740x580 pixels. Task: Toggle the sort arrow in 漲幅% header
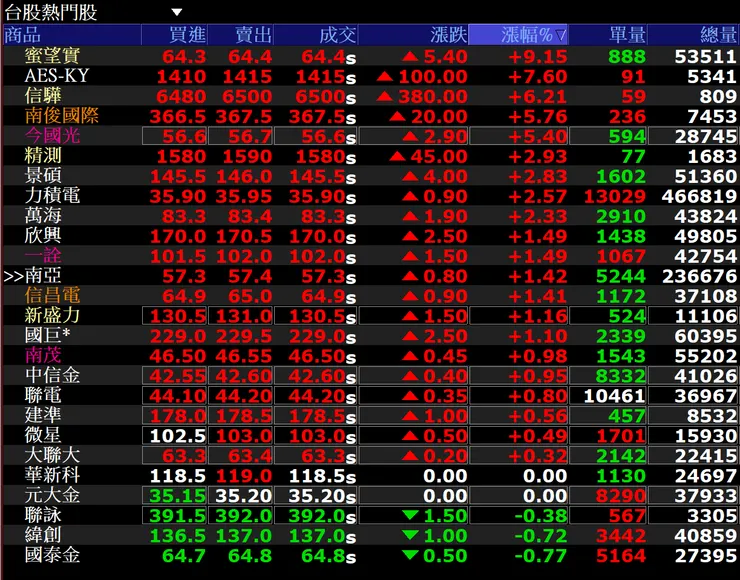coord(560,35)
